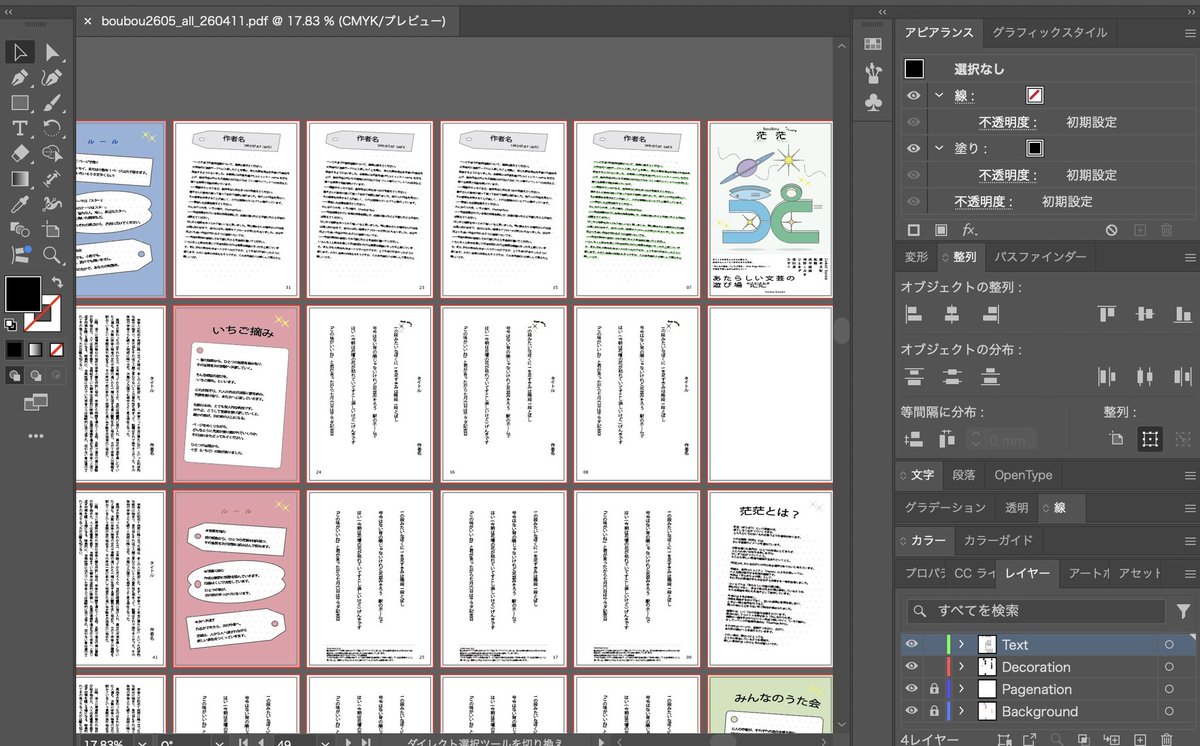Click the 線 stroke none swatch in Appearance
Image resolution: width=1200 pixels, height=746 pixels.
pyautogui.click(x=1035, y=96)
